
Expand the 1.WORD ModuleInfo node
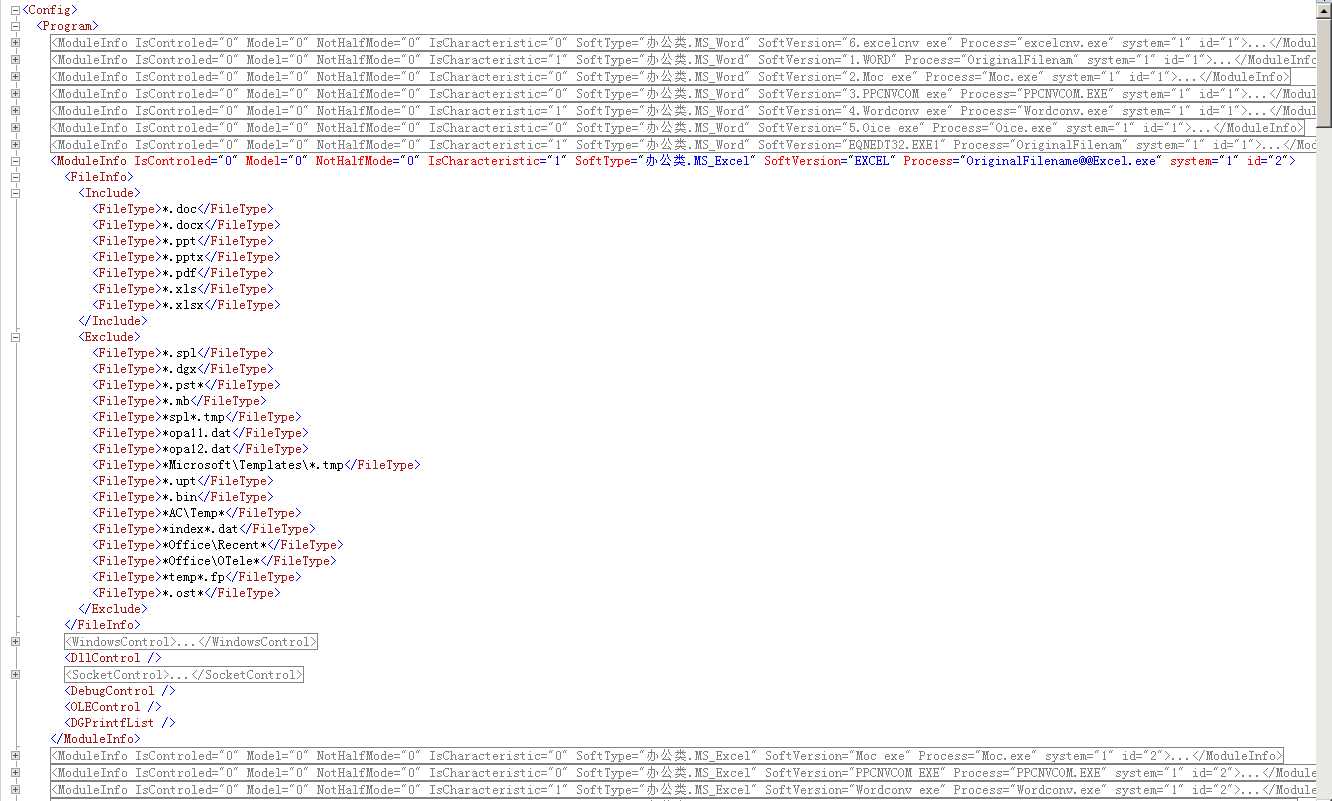[15, 60]
